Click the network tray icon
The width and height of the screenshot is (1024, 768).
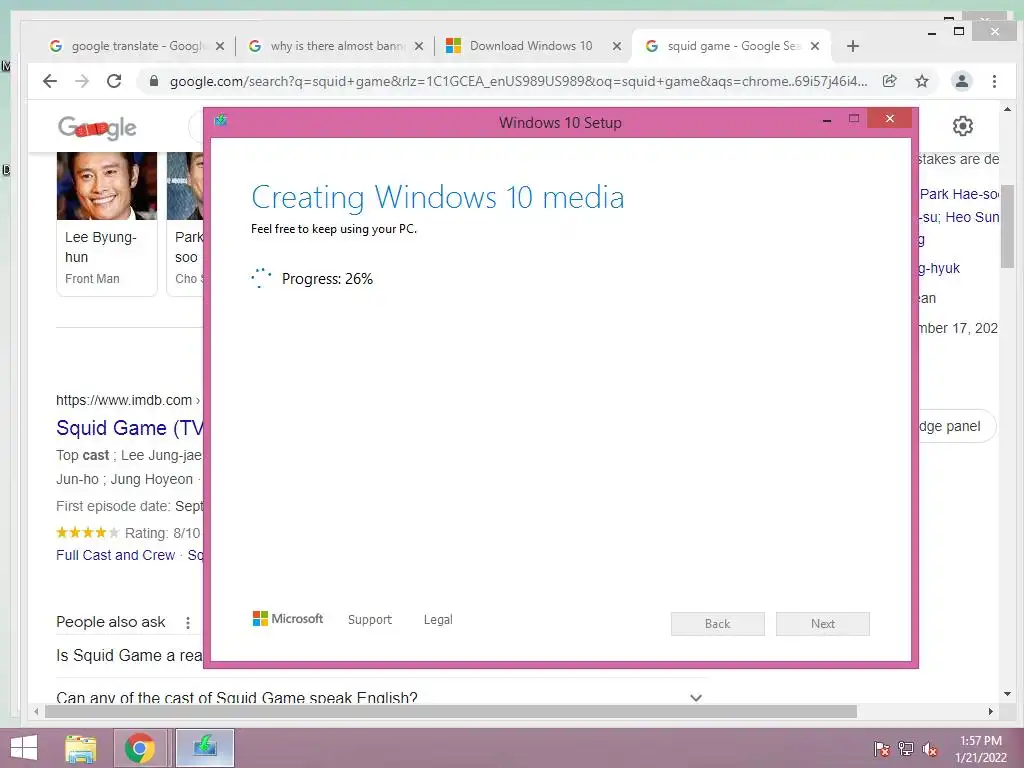(906, 749)
